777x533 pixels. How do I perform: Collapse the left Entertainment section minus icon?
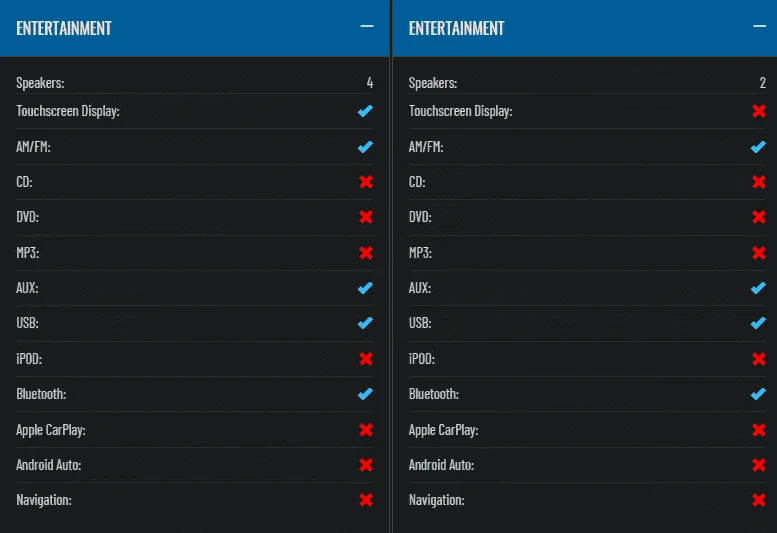pyautogui.click(x=367, y=26)
